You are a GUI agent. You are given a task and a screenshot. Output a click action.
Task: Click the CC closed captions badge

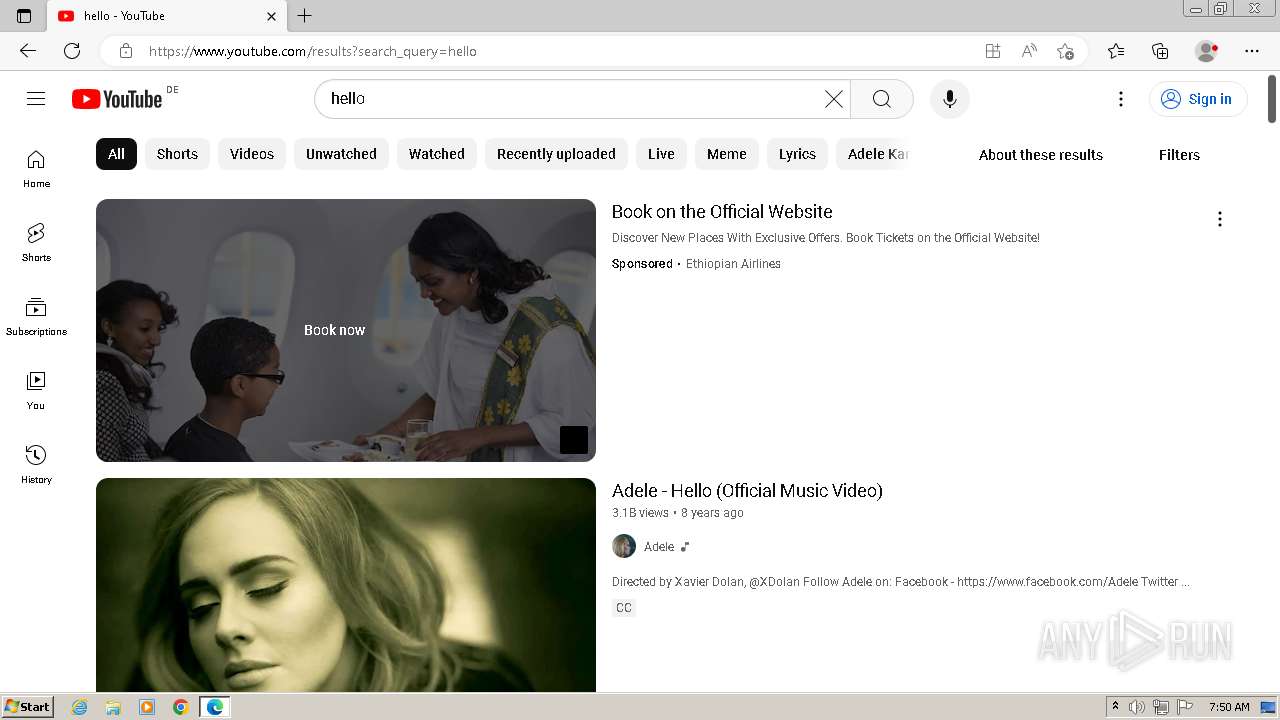(x=624, y=608)
